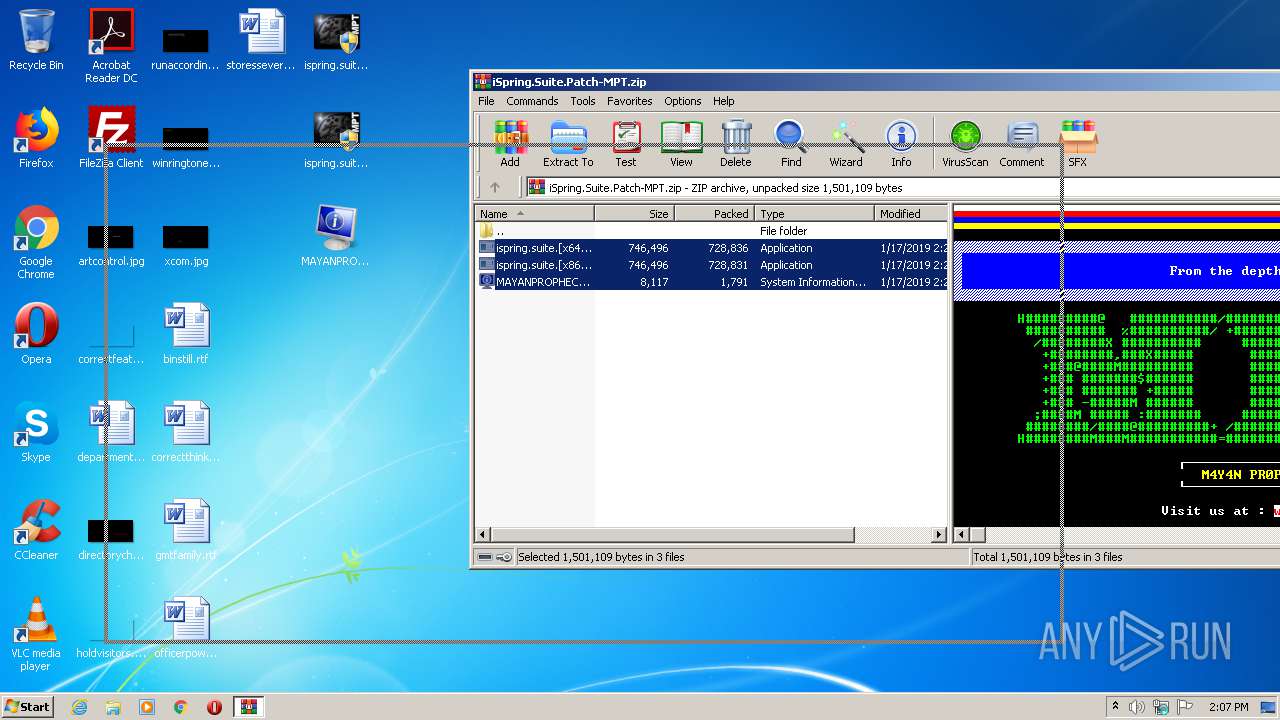Click the WinRAR title bar icon
Image resolution: width=1280 pixels, height=720 pixels.
[x=483, y=82]
